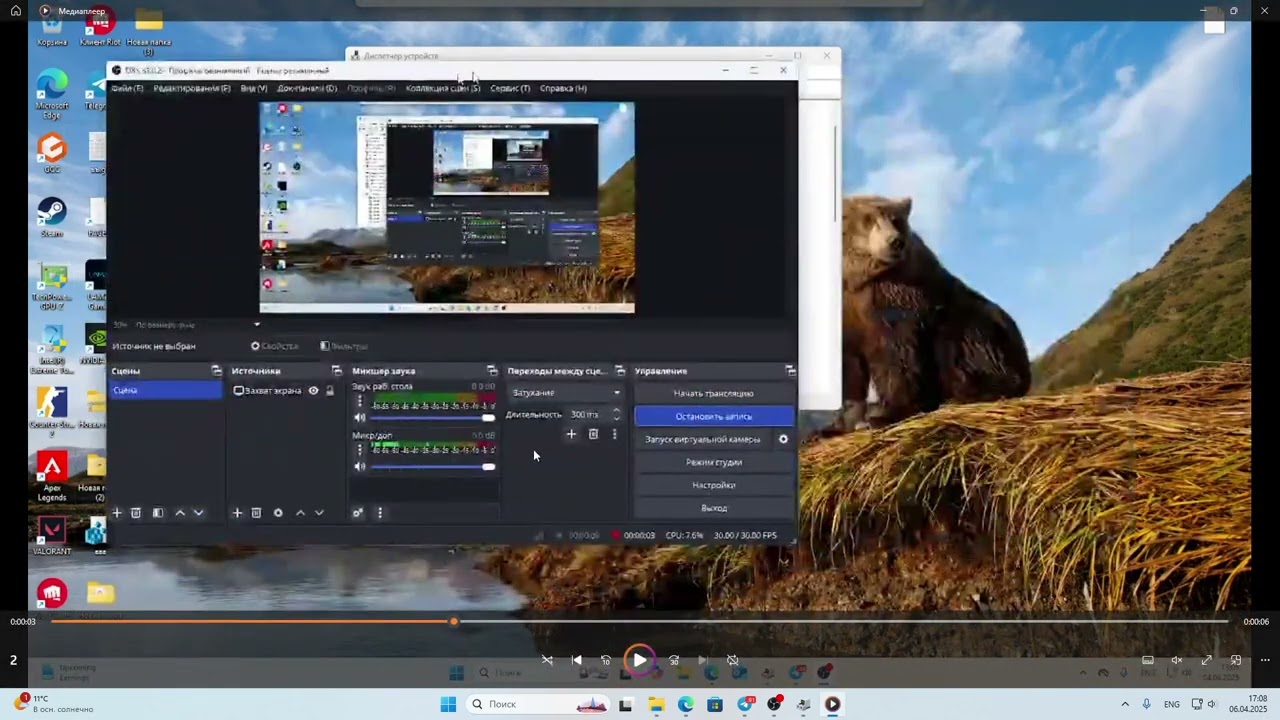Unmute media player volume
1280x720 pixels.
coord(1177,660)
